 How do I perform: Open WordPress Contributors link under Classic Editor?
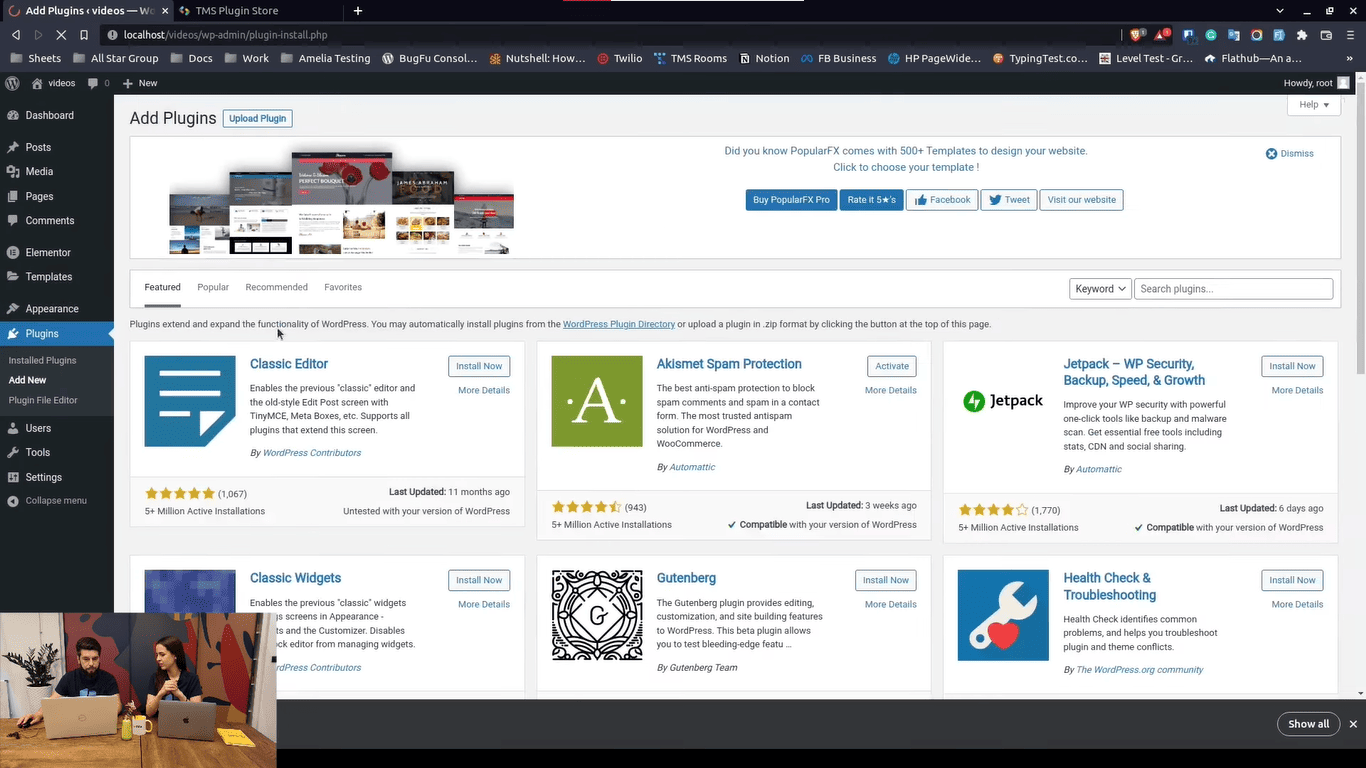312,453
